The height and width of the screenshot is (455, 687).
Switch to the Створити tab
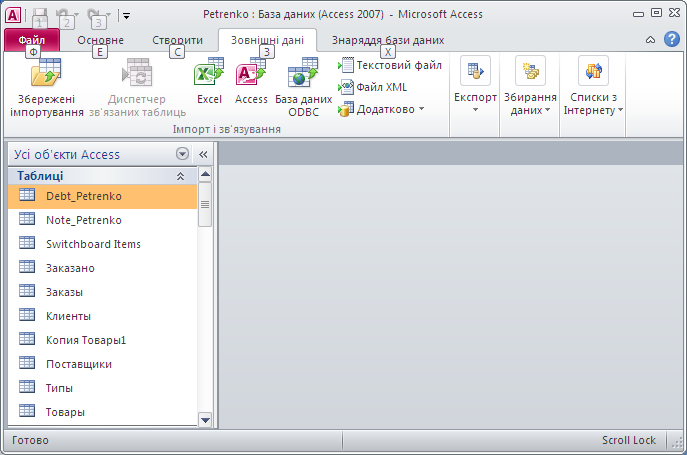[178, 40]
